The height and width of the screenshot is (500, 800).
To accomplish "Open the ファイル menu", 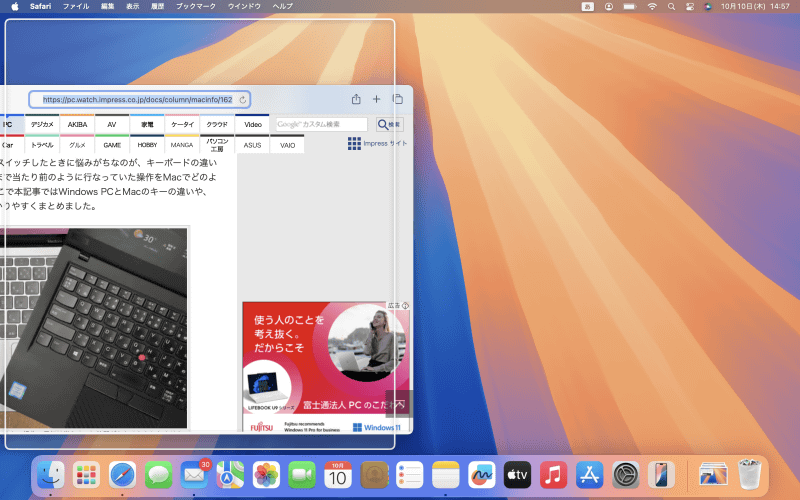I will pyautogui.click(x=76, y=6).
